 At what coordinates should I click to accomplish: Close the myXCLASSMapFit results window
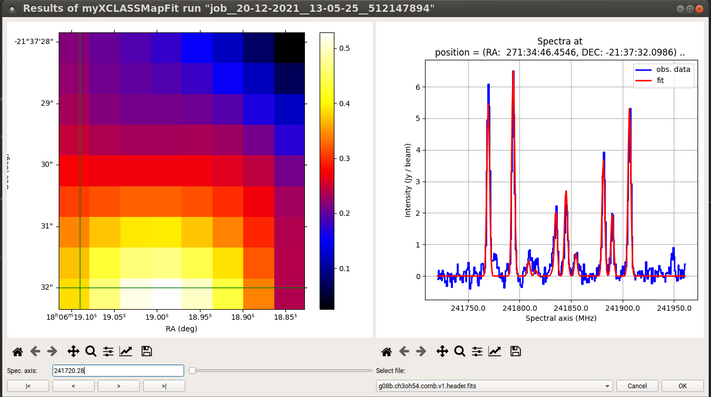point(699,9)
